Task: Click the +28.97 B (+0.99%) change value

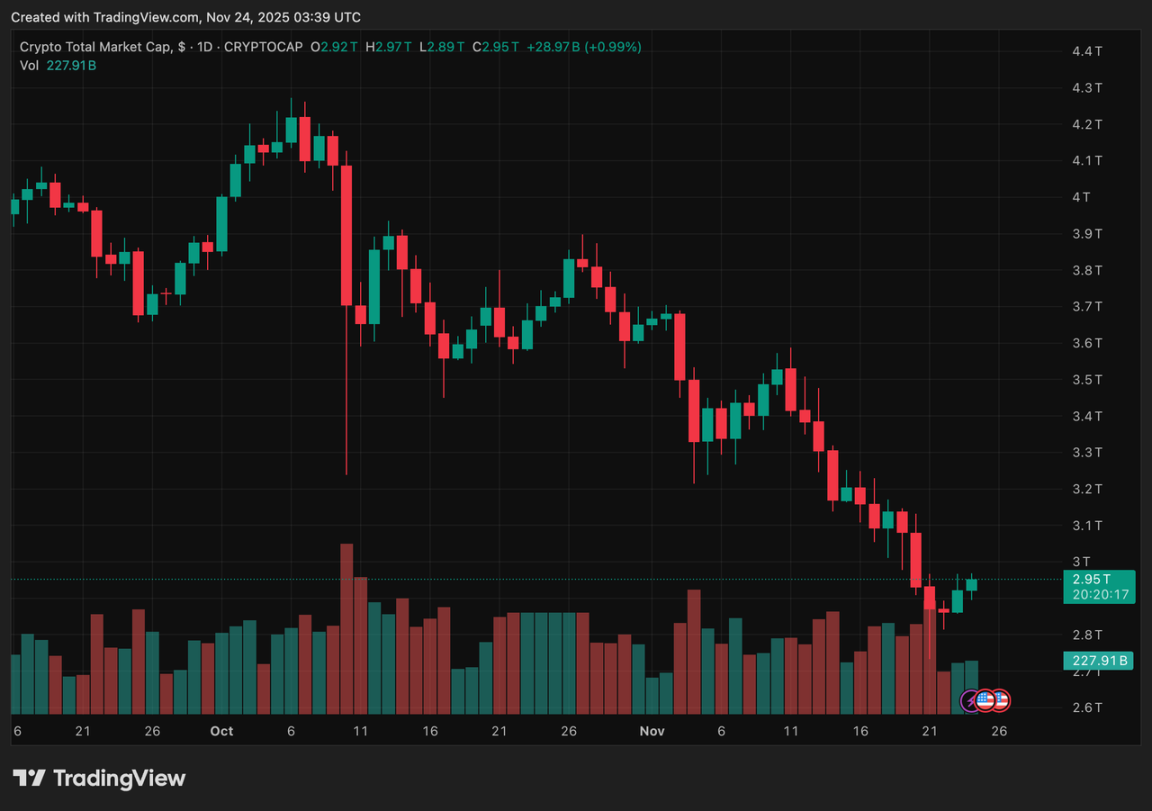Action: pyautogui.click(x=584, y=47)
